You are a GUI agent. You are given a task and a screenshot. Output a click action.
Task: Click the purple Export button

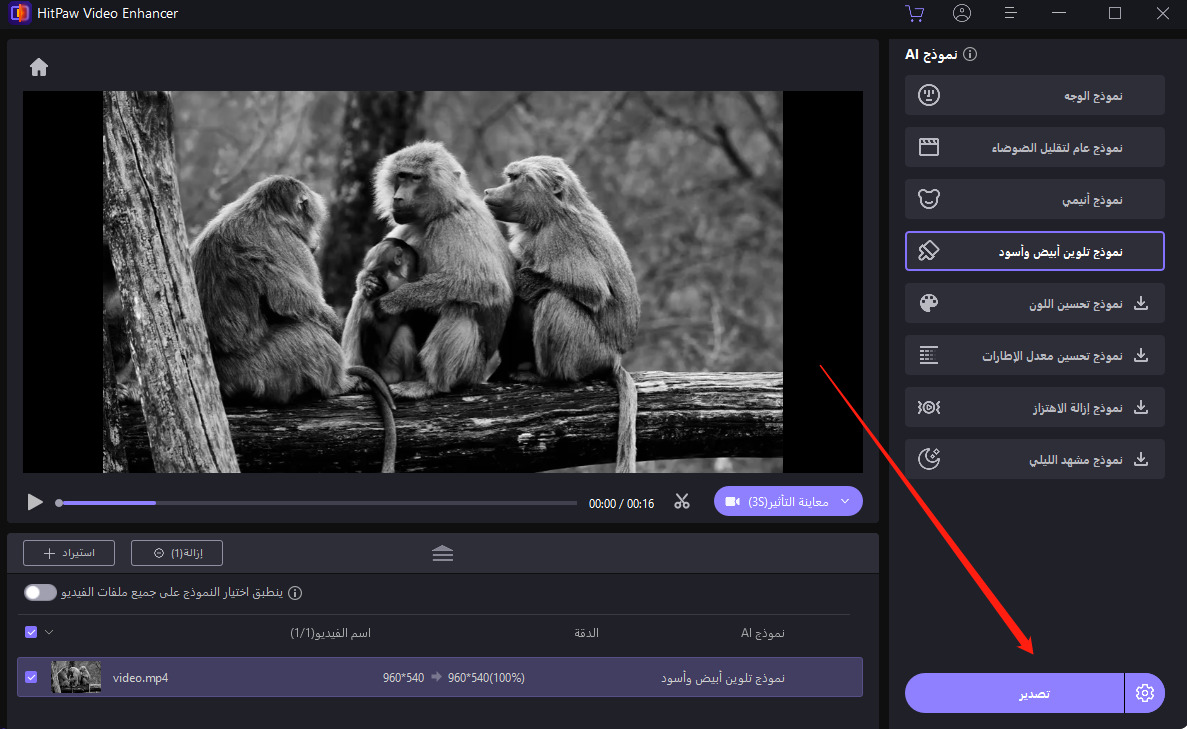(x=1014, y=693)
